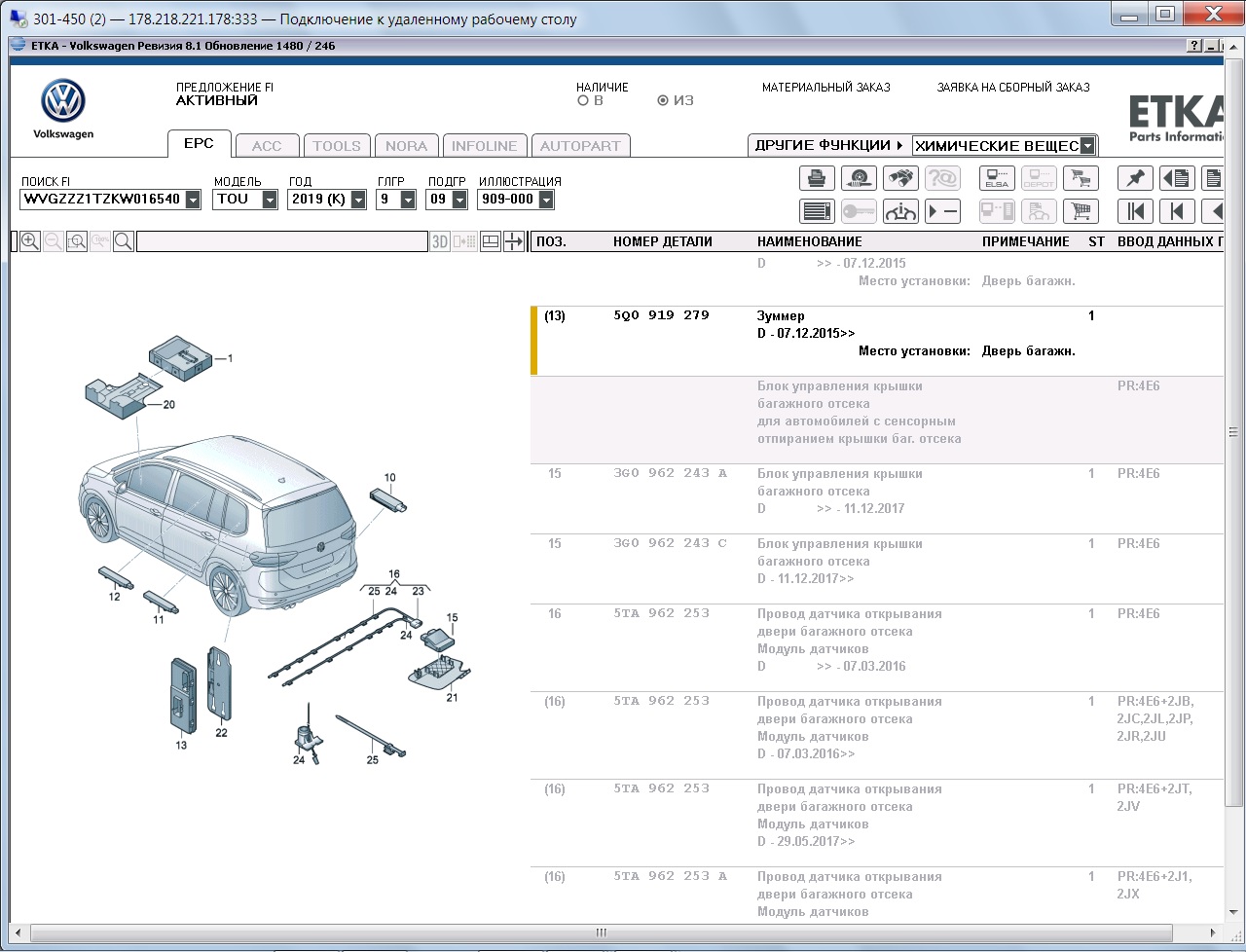Image resolution: width=1246 pixels, height=952 pixels.
Task: Select part number 3G0 962 243 A
Action: click(x=670, y=473)
